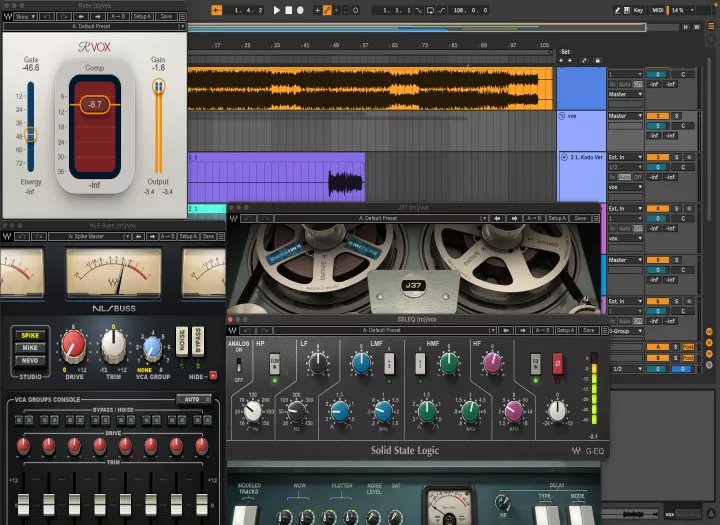The height and width of the screenshot is (525, 720).
Task: Click the red NLS DRIVE knob
Action: tap(73, 346)
